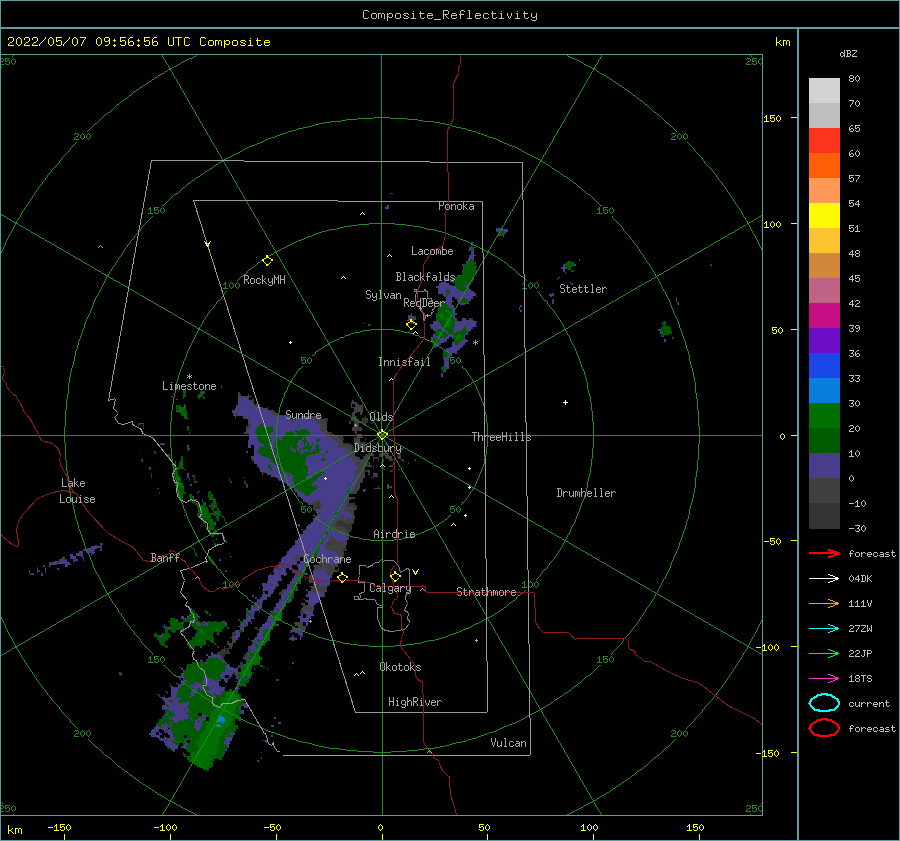This screenshot has height=841, width=900.
Task: Click the purple 39 dBZ legend swatch
Action: click(x=824, y=340)
